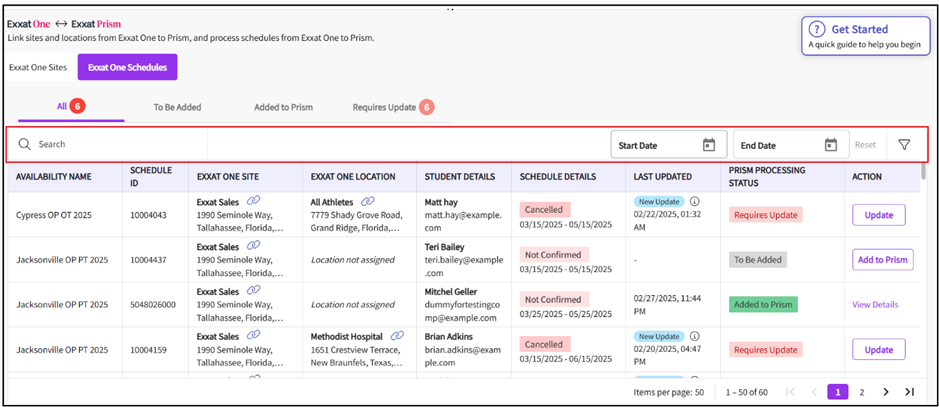The height and width of the screenshot is (407, 939).
Task: Click Cypress OP OT 2025 availability name
Action: pyautogui.click(x=54, y=215)
